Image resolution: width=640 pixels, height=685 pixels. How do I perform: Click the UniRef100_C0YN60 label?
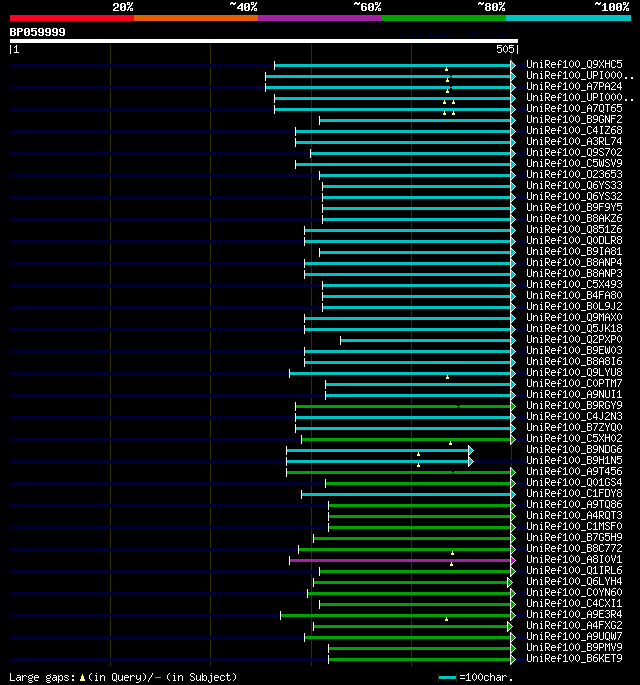[574, 593]
